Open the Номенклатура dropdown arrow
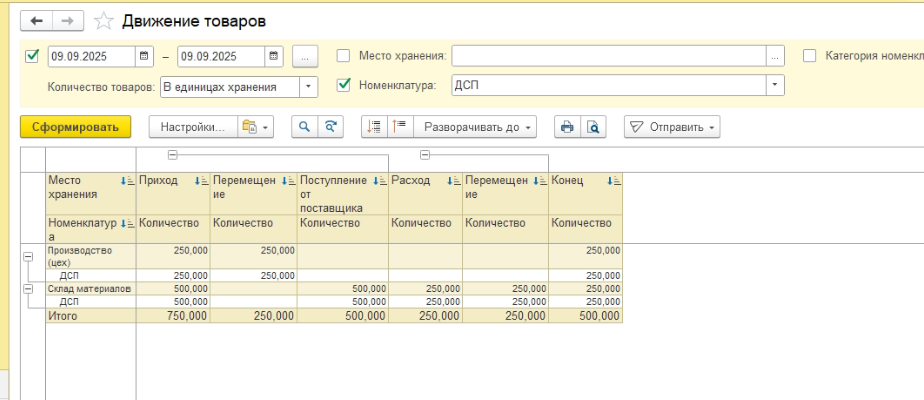The width and height of the screenshot is (924, 400). (775, 85)
